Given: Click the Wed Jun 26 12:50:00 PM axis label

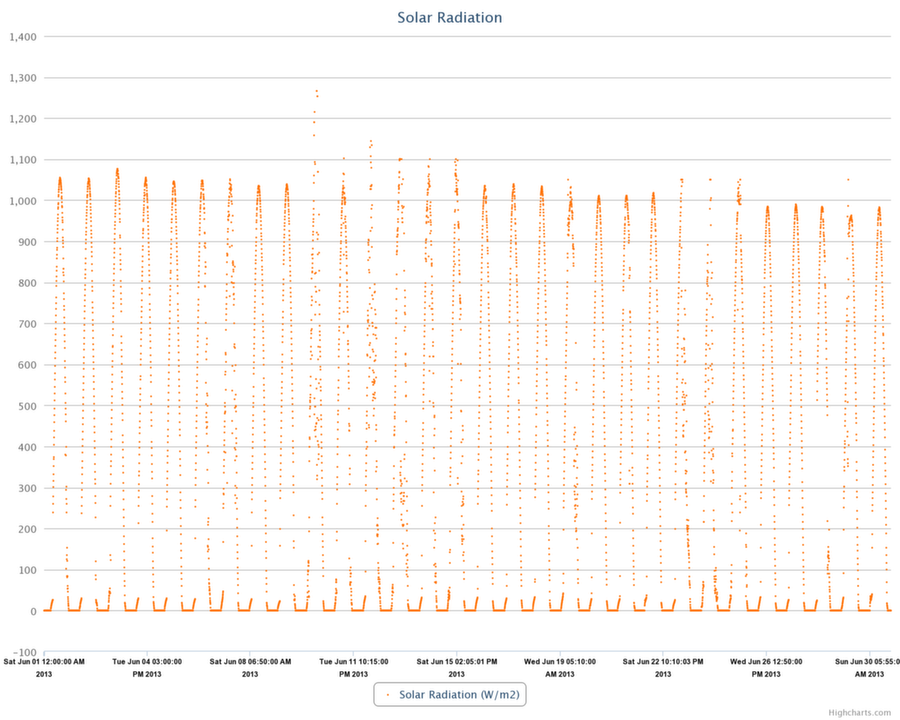Looking at the screenshot, I should click(766, 668).
